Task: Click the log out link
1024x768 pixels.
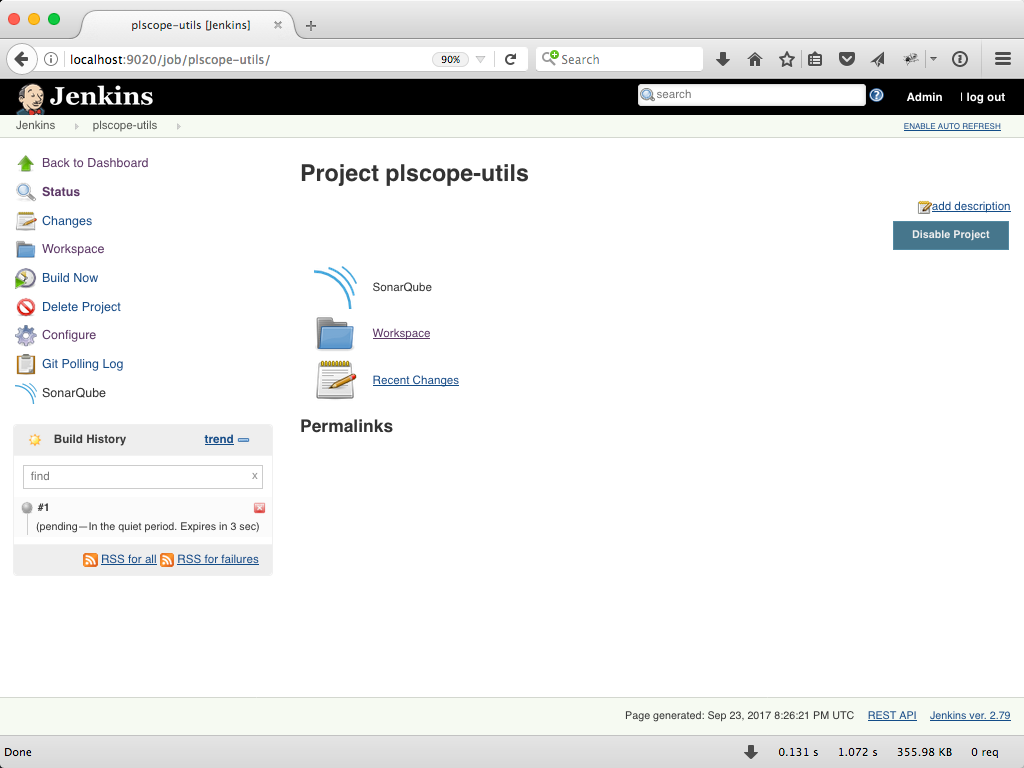Action: click(x=985, y=97)
